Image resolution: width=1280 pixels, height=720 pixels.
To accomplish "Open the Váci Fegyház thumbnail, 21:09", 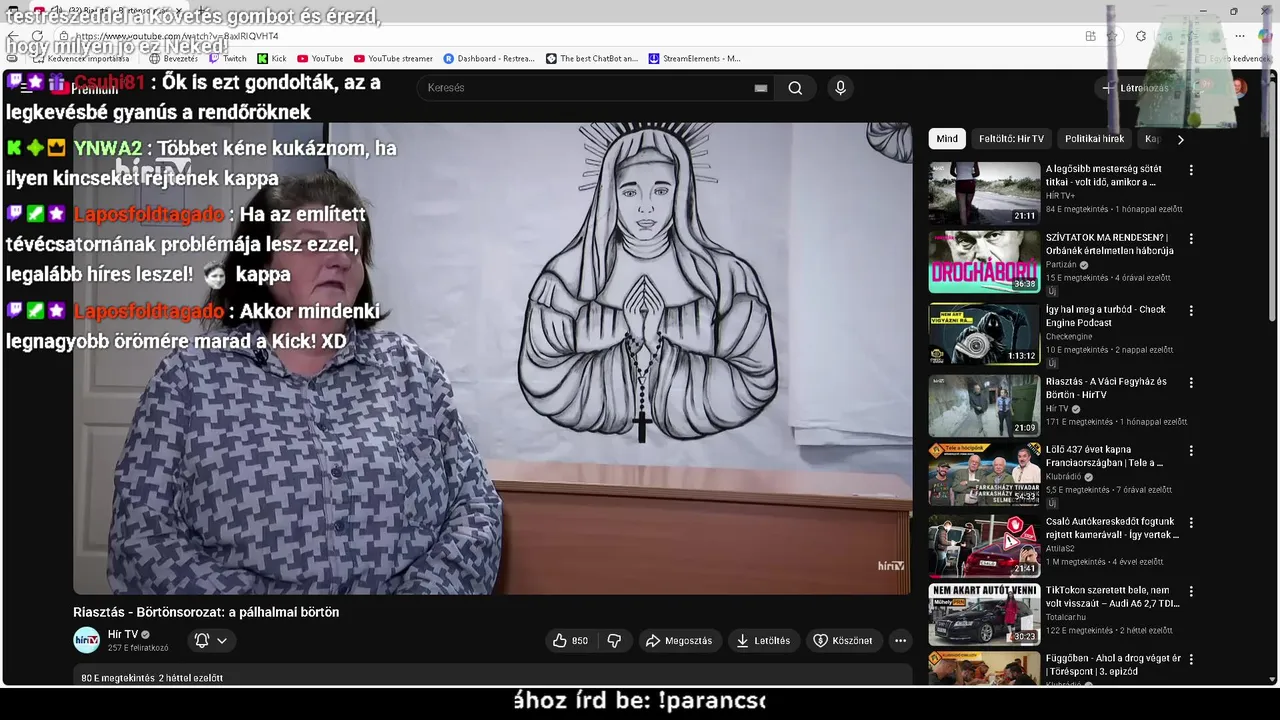I will [x=984, y=405].
